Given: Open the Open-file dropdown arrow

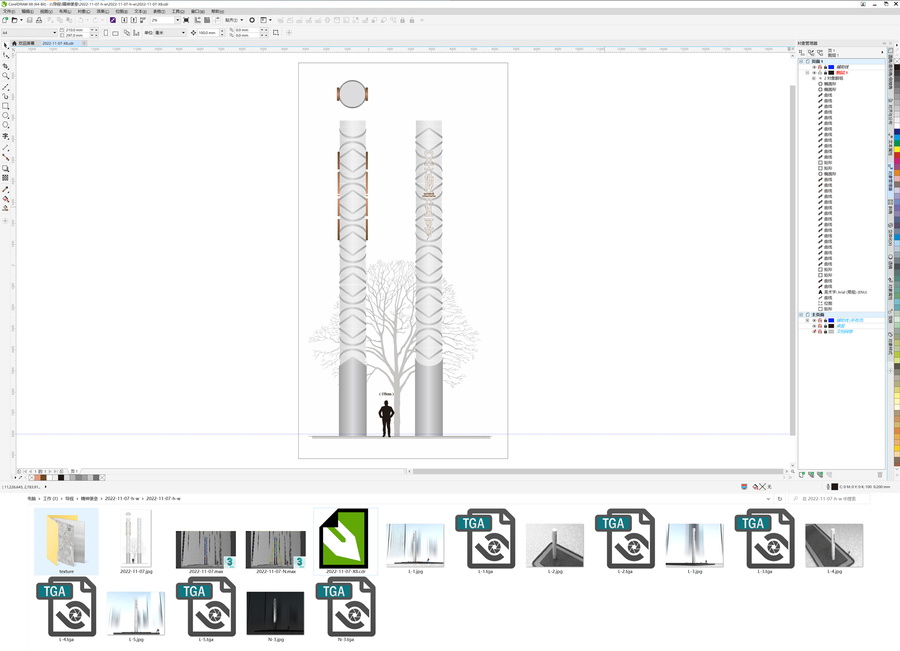Looking at the screenshot, I should (x=21, y=20).
